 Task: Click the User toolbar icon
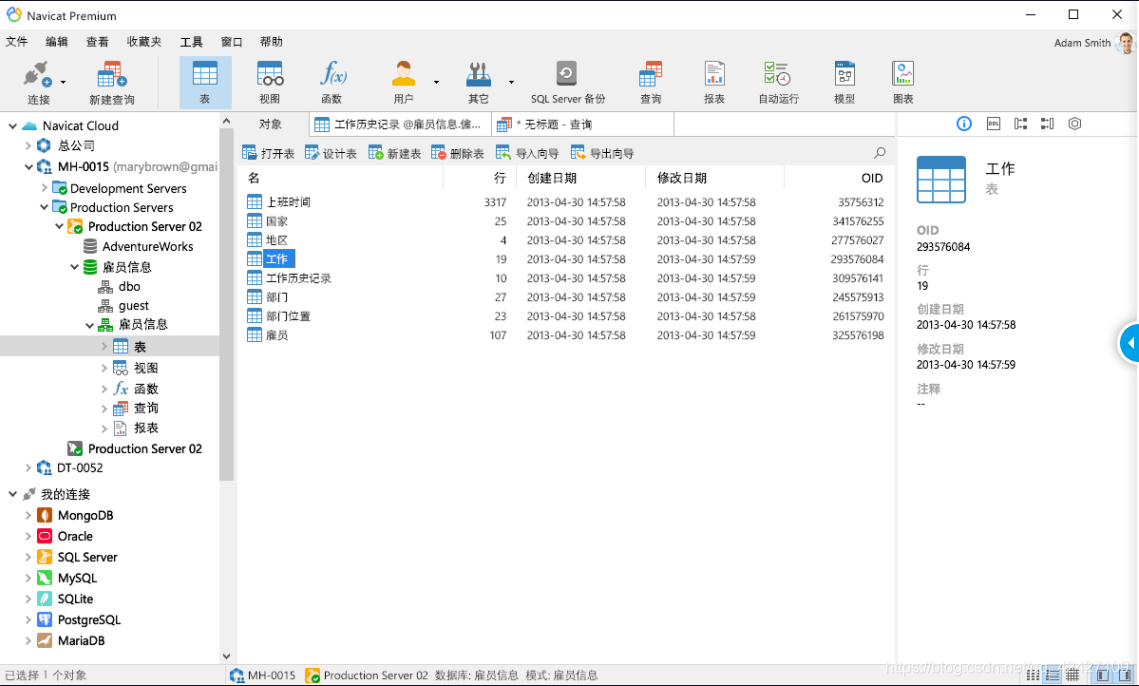[x=403, y=82]
